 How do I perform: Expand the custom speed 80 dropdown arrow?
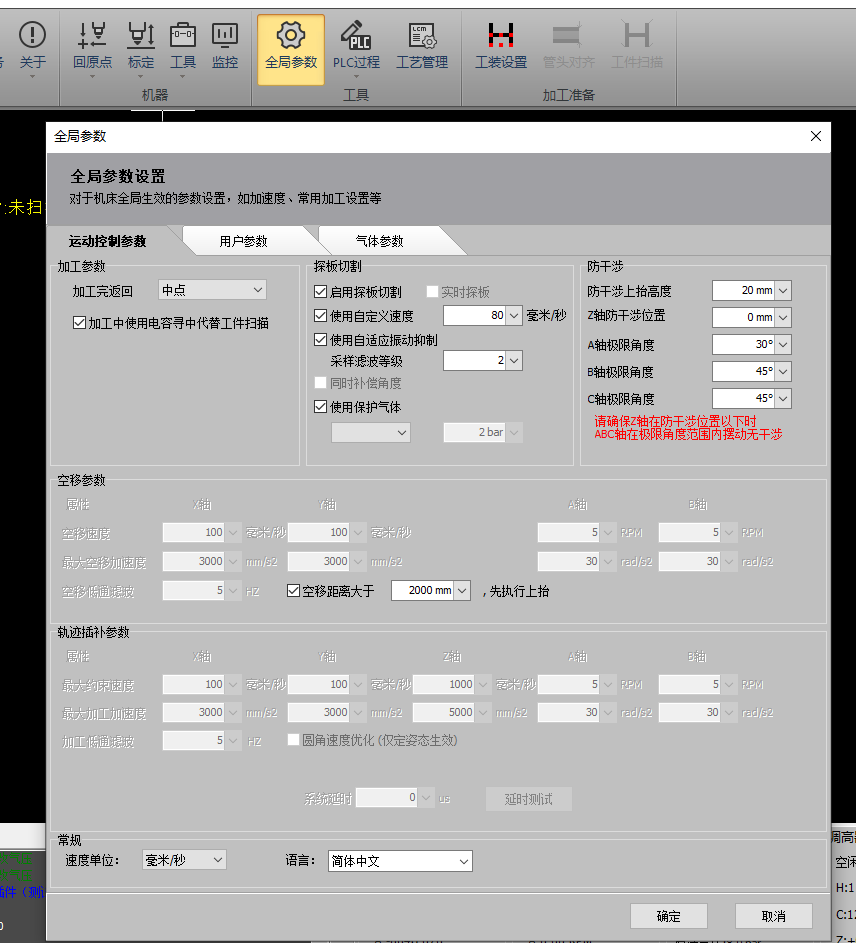[x=514, y=316]
